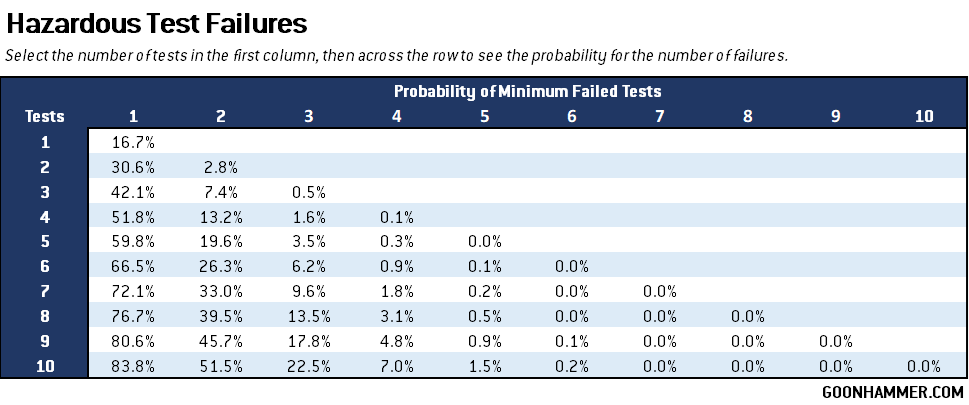Select the column header for 10 failed tests
Screen dimensions: 969x405
(924, 116)
